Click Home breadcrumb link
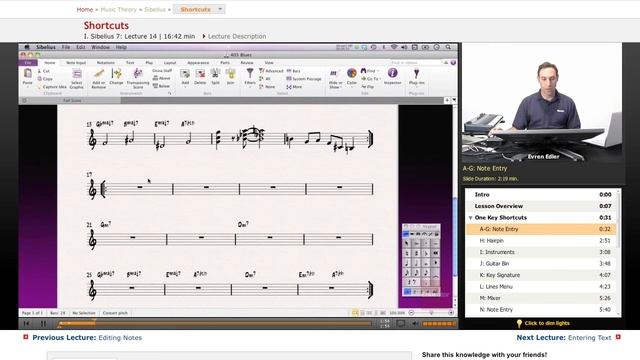The image size is (640, 360). pos(85,9)
